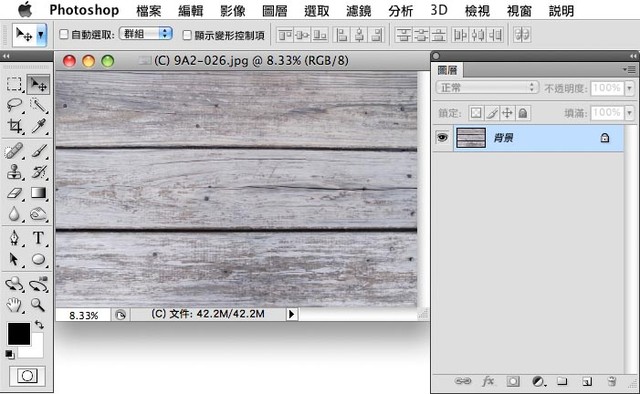Image resolution: width=640 pixels, height=394 pixels.
Task: Click the 8.33% zoom level field
Action: tap(84, 315)
